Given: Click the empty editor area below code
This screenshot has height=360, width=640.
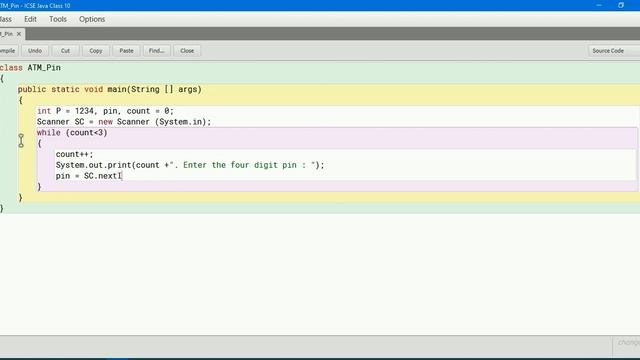Looking at the screenshot, I should tap(320, 273).
